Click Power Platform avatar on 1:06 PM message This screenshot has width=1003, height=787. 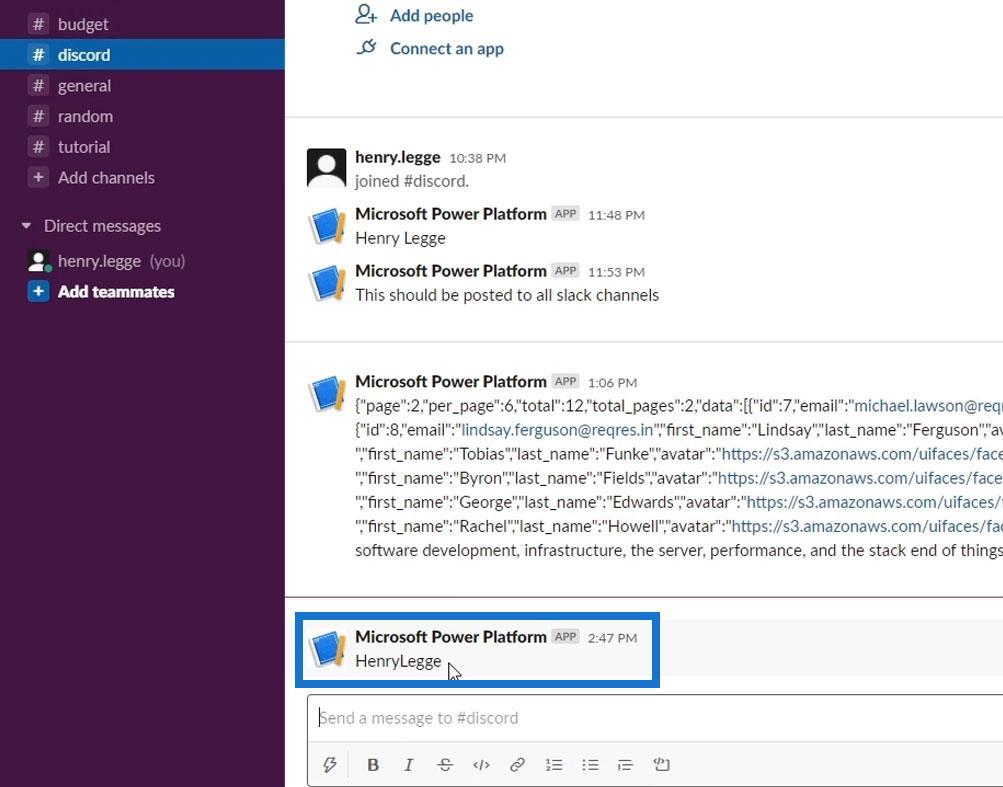[327, 393]
